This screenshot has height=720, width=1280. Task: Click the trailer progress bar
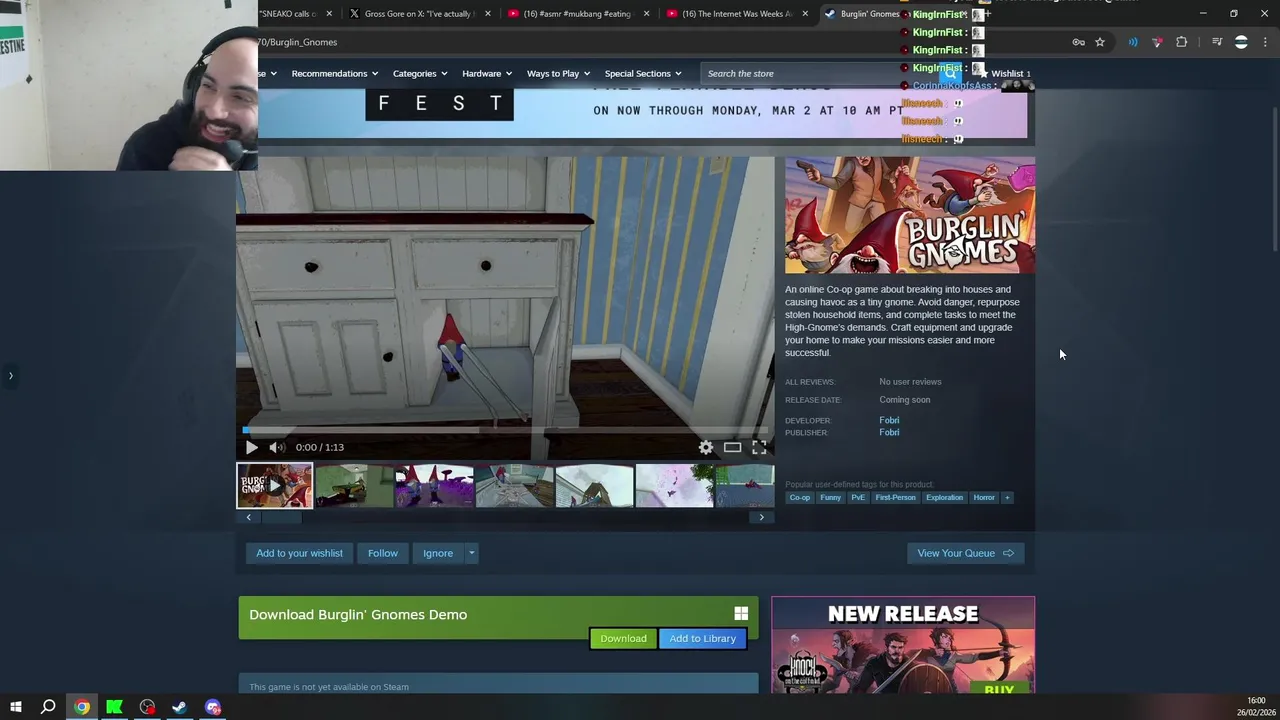pyautogui.click(x=505, y=430)
